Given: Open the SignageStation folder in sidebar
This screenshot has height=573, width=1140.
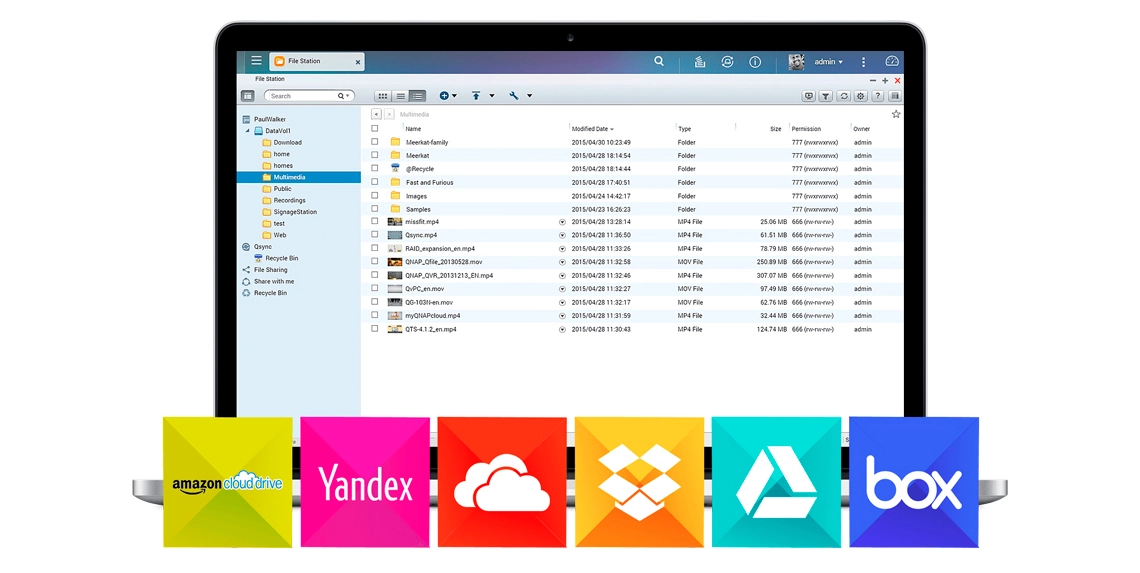Looking at the screenshot, I should (289, 212).
